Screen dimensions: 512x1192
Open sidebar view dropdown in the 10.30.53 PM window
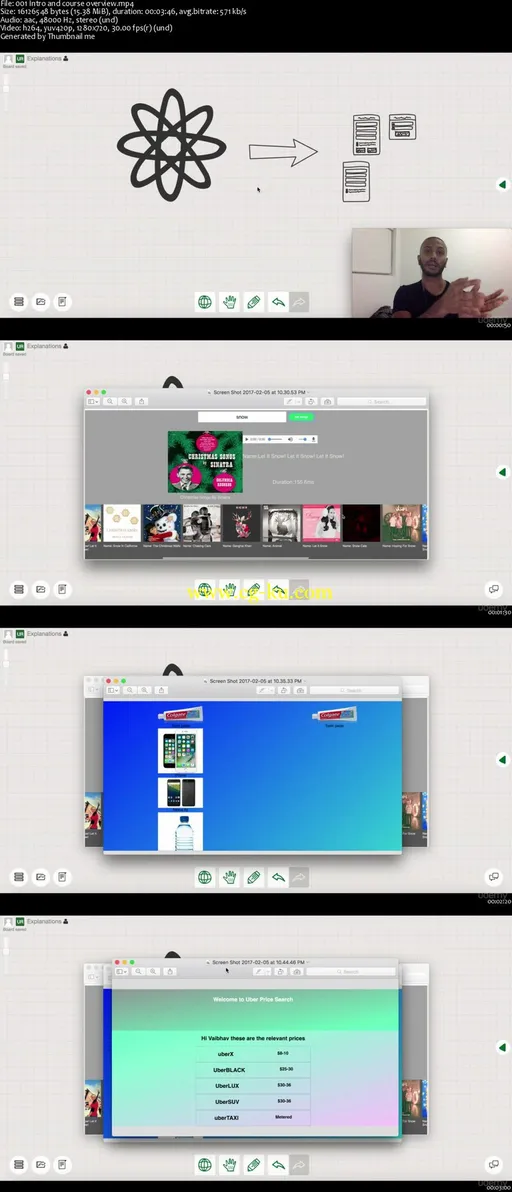coord(93,401)
